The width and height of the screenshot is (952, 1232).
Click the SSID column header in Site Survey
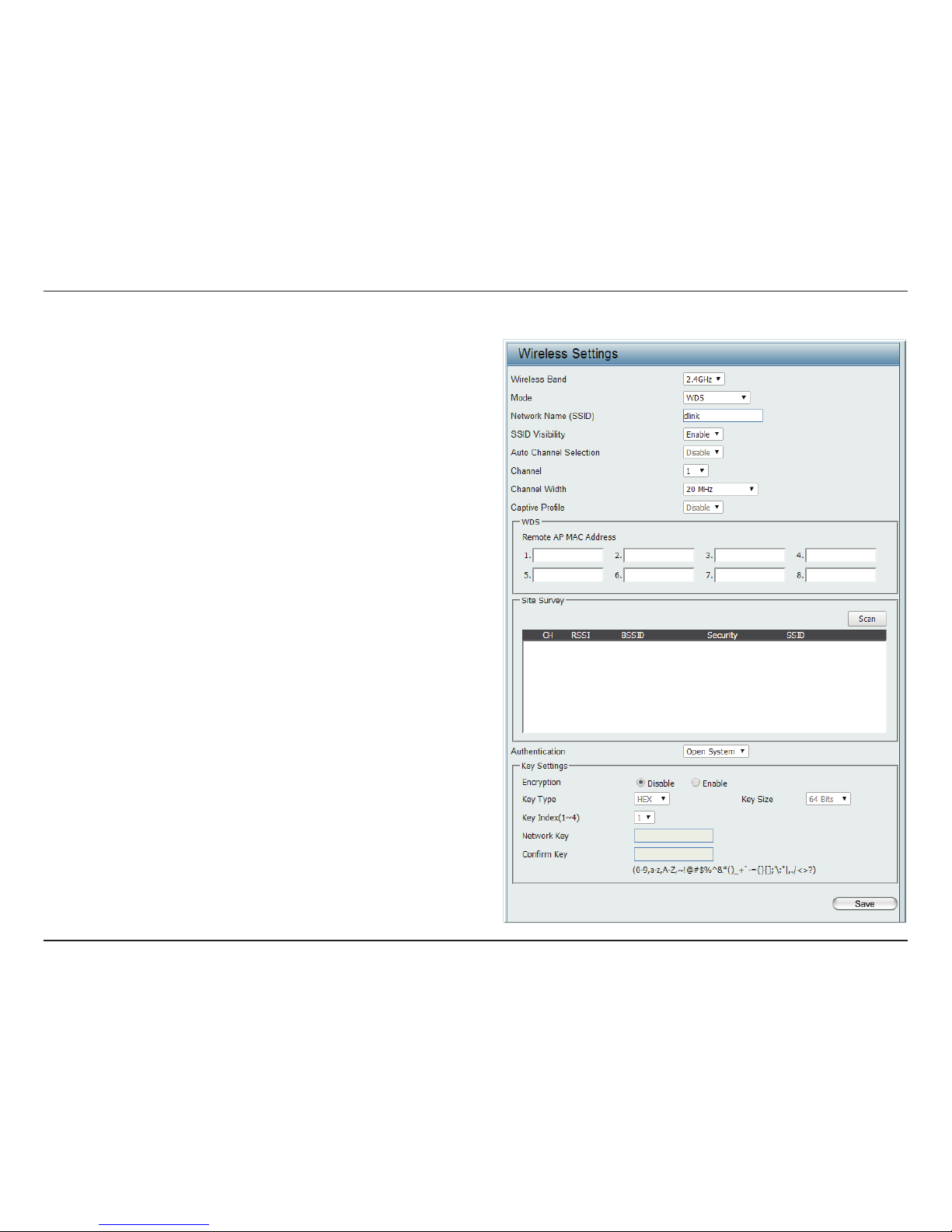[795, 636]
